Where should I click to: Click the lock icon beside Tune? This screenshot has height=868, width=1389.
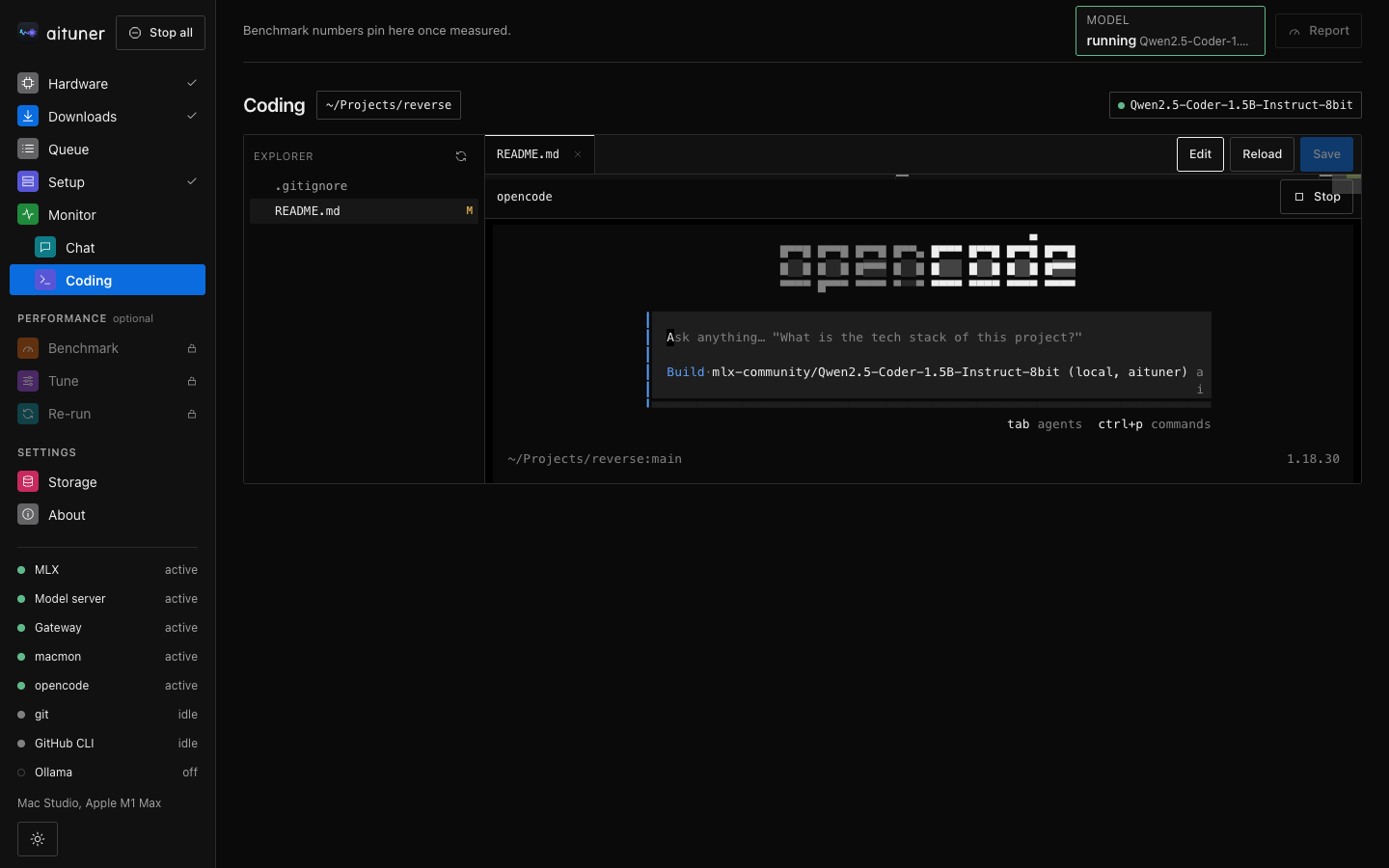(192, 381)
